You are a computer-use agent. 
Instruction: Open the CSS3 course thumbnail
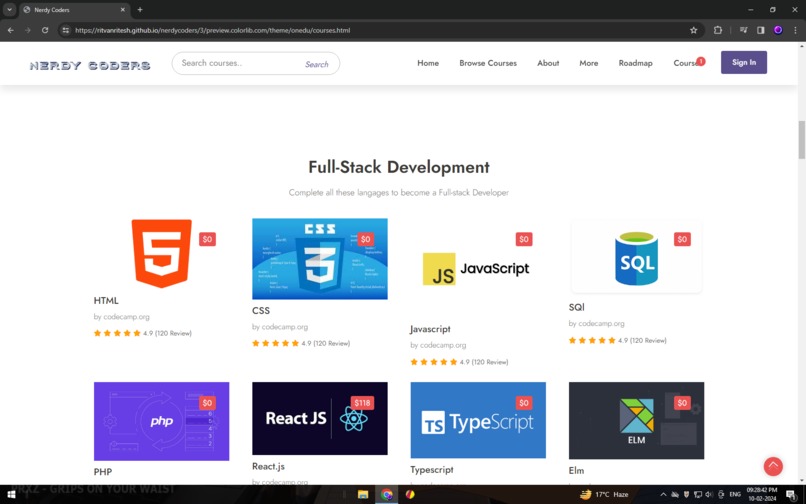coord(320,259)
